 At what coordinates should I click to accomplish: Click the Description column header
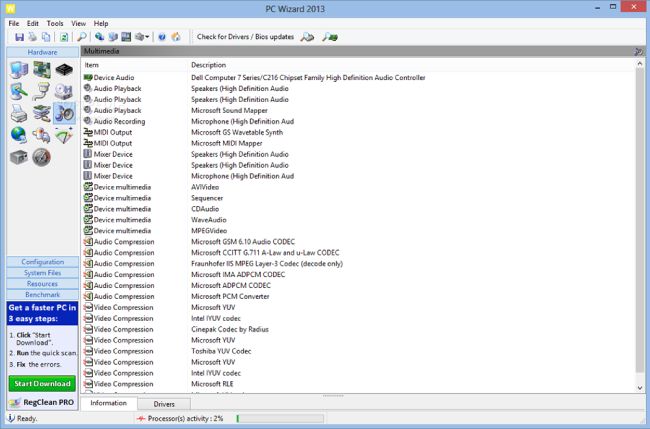click(x=209, y=65)
